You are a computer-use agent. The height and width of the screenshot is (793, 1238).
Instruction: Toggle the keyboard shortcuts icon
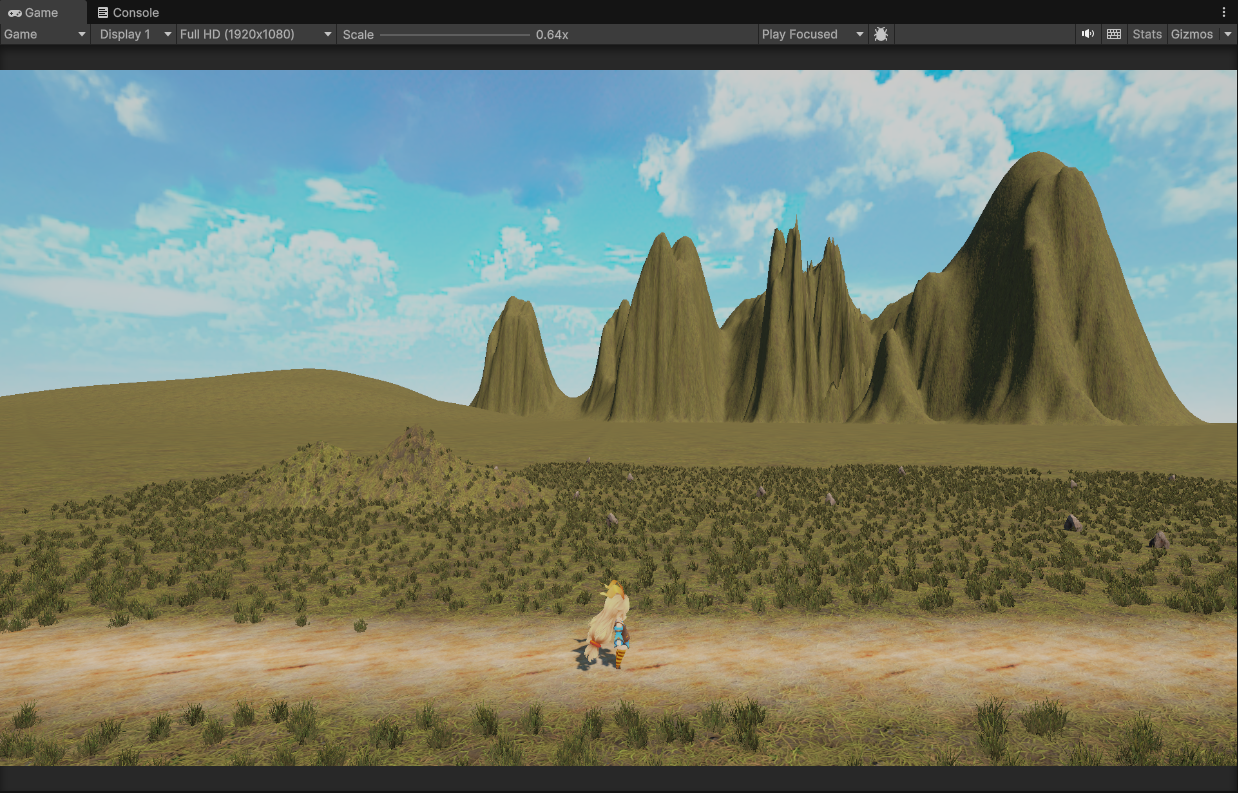tap(1114, 34)
